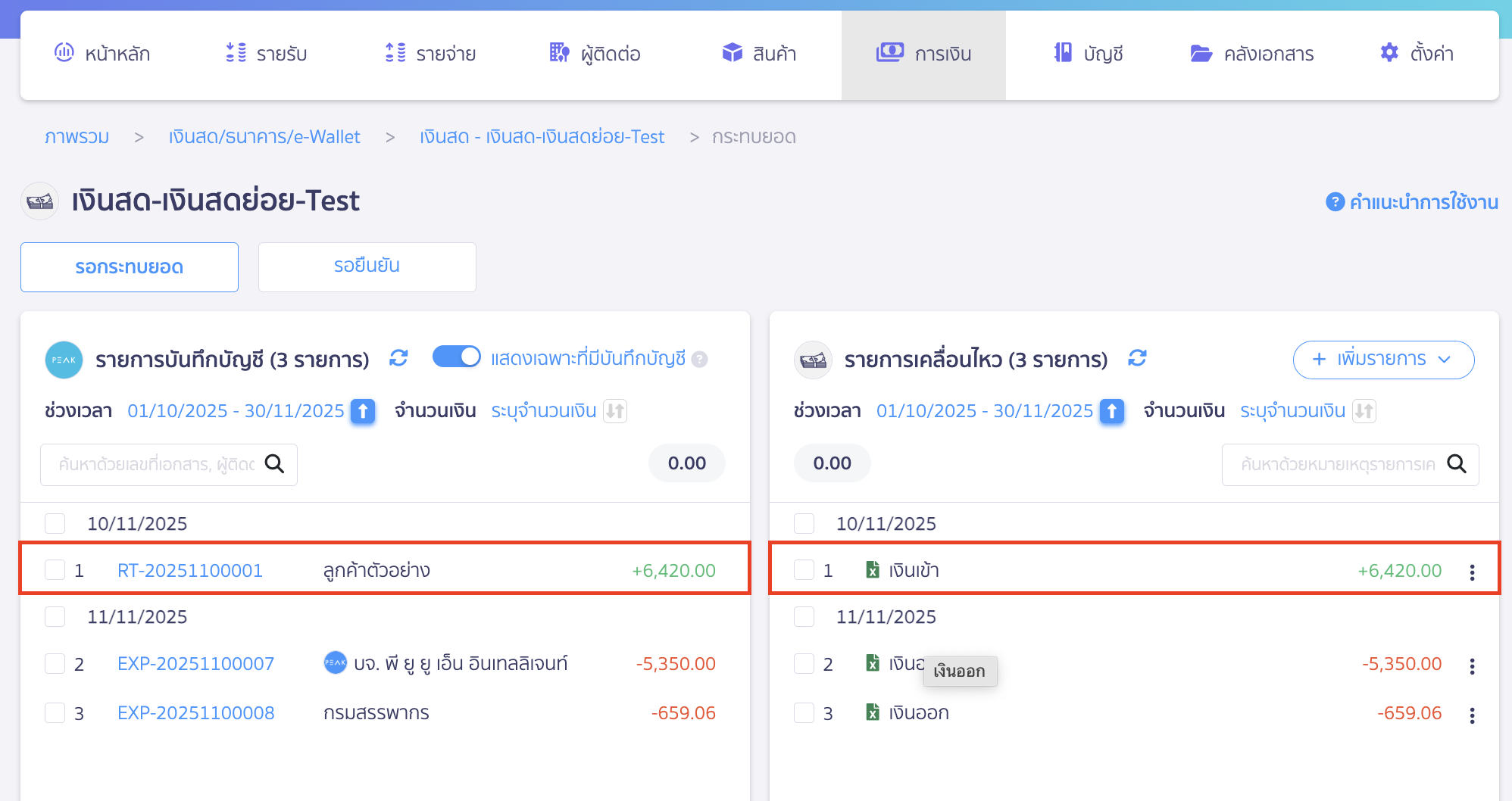The image size is (1512, 801).
Task: Open the kebab menu on the เงินเข้า row
Action: click(x=1473, y=572)
